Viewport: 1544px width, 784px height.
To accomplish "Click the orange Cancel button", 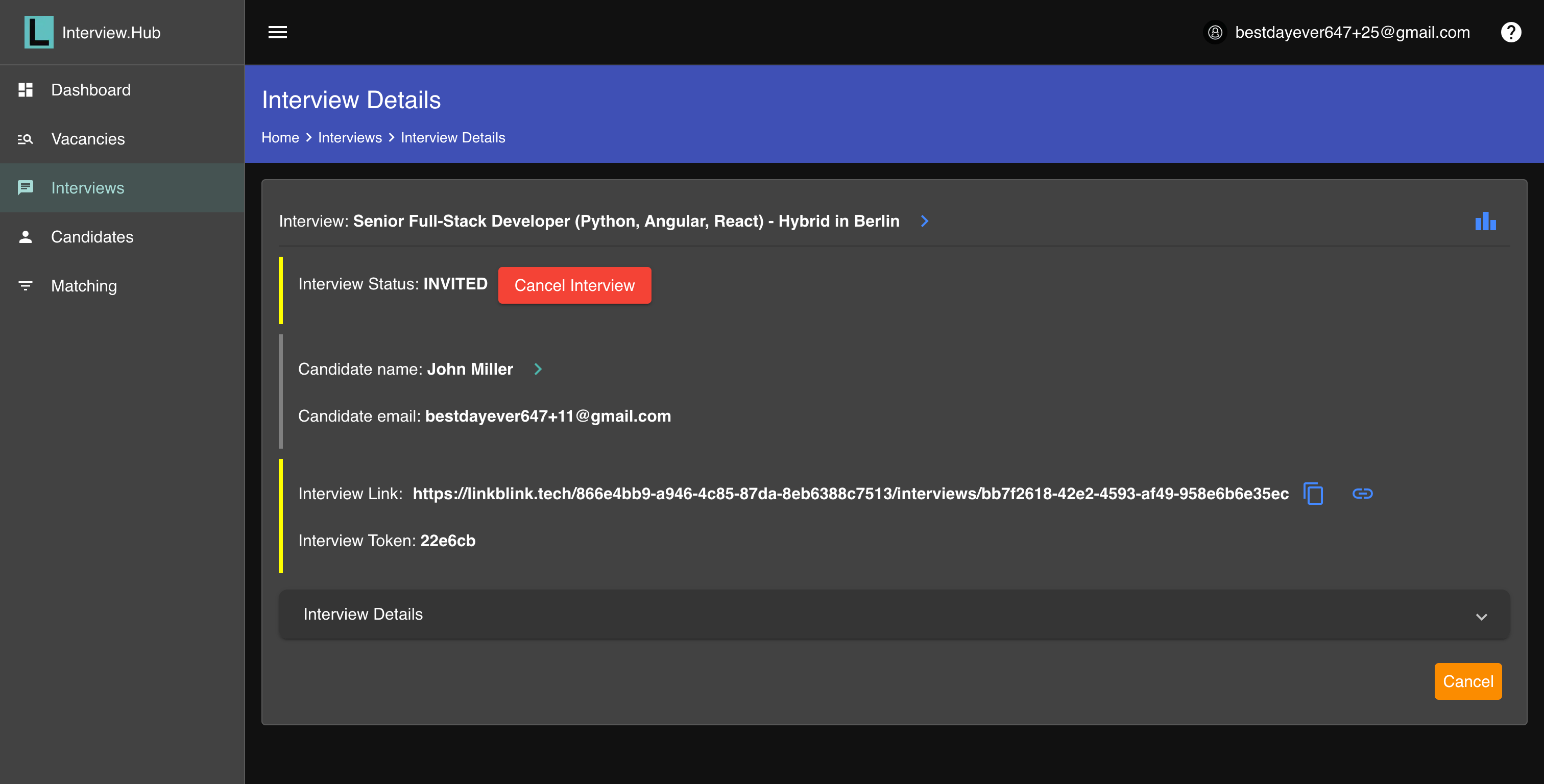I will pos(1467,681).
